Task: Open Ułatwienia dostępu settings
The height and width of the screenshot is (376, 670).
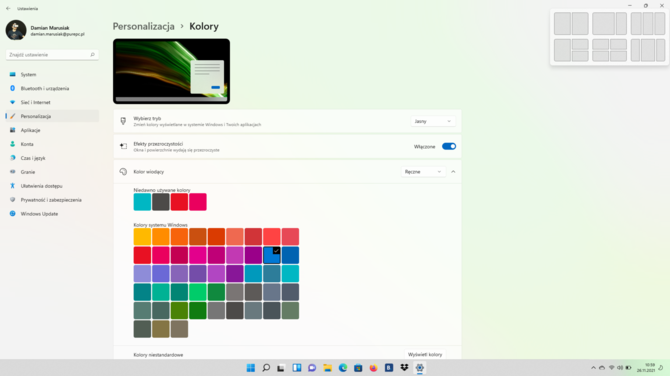Action: coord(52,186)
